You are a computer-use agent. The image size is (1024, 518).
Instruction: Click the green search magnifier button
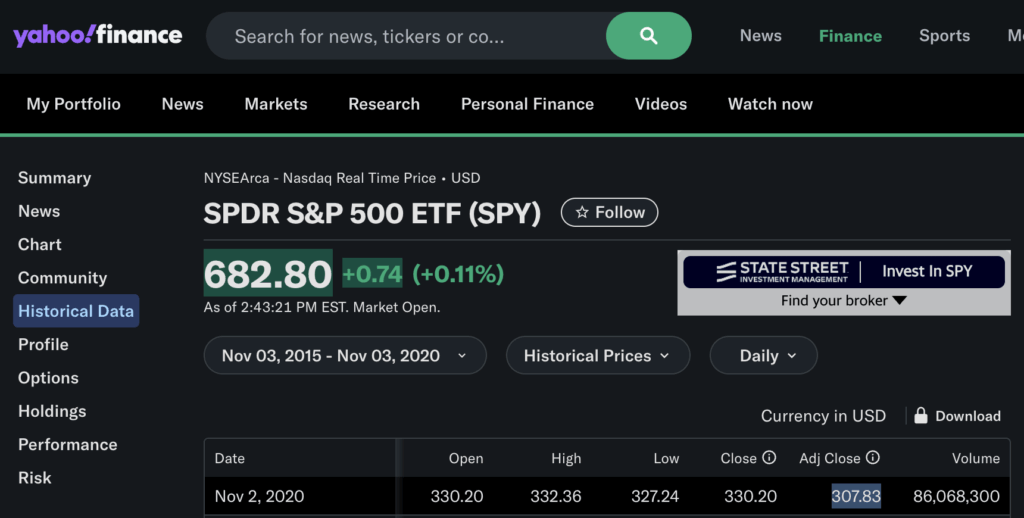[648, 36]
